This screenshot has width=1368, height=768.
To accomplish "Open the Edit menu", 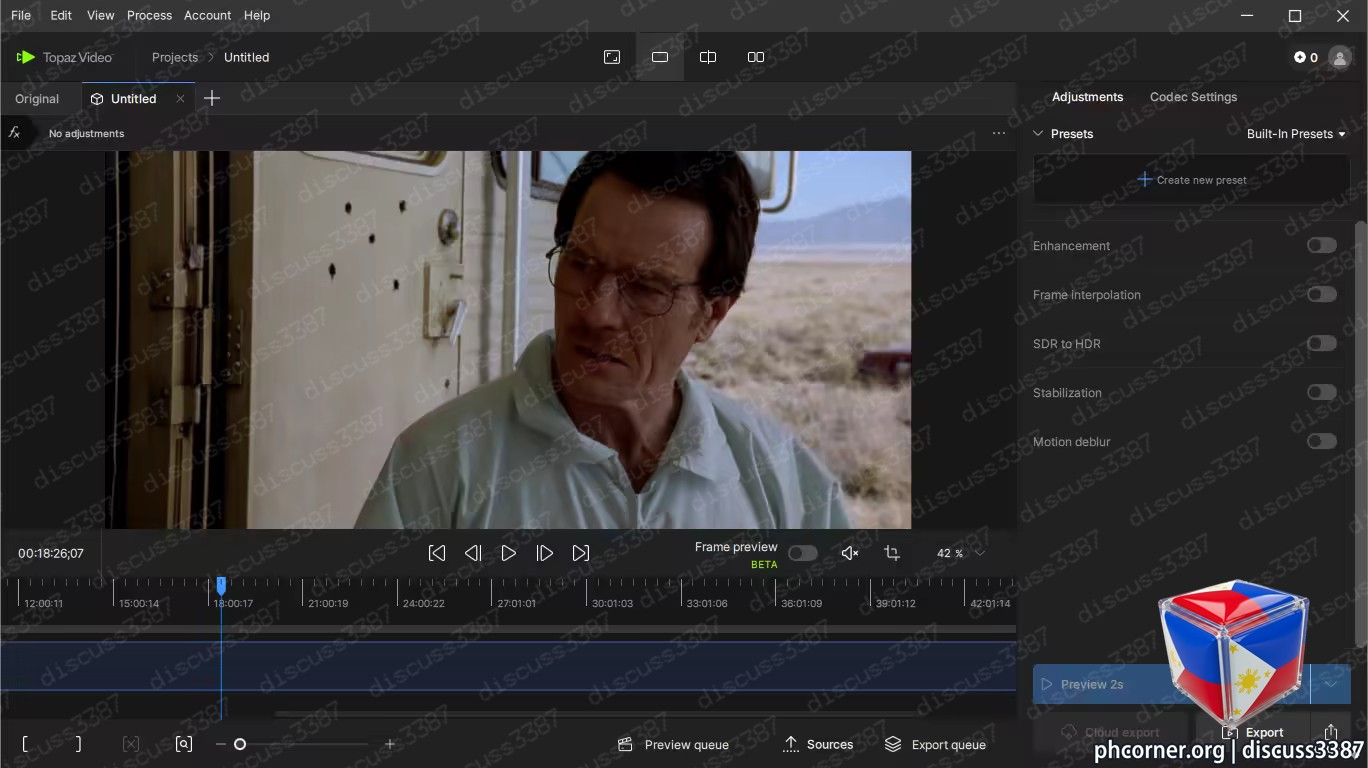I will 61,15.
